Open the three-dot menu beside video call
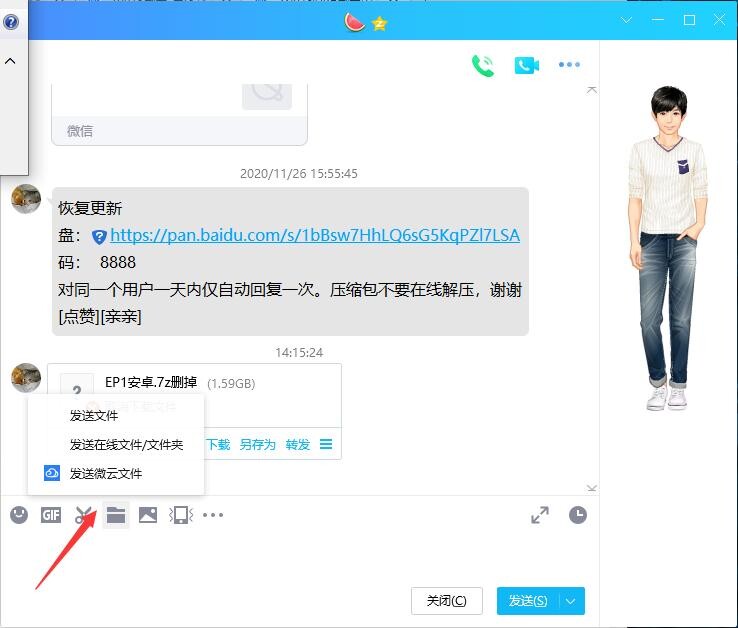The height and width of the screenshot is (628, 738). (x=569, y=66)
